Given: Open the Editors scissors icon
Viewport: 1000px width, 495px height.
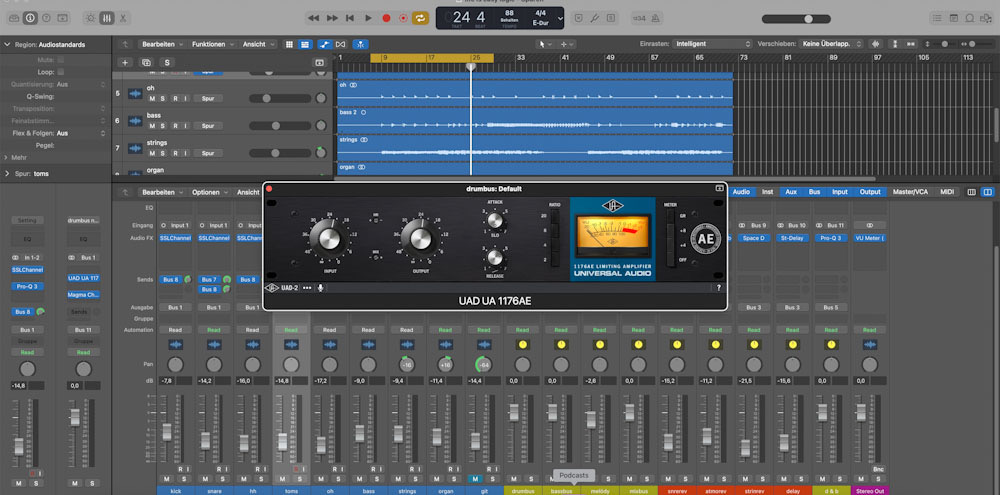Looking at the screenshot, I should pyautogui.click(x=122, y=18).
